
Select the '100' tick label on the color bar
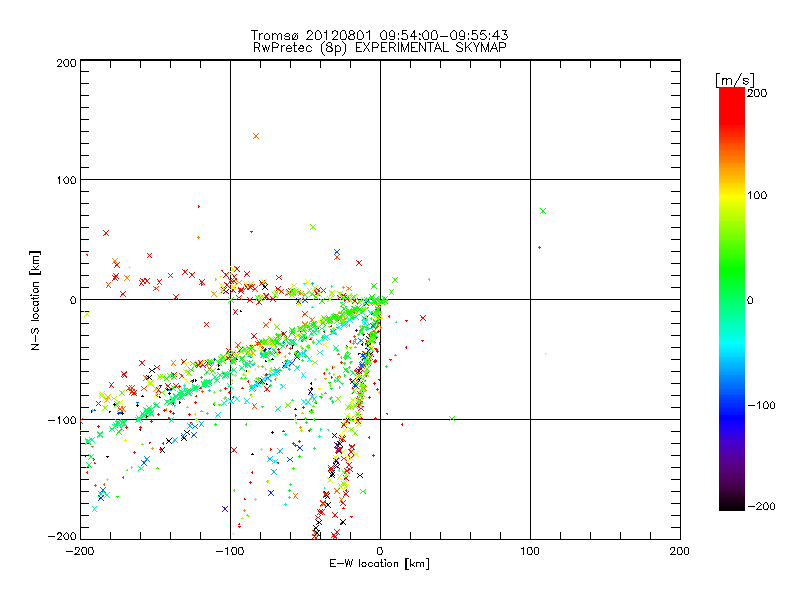click(x=757, y=195)
